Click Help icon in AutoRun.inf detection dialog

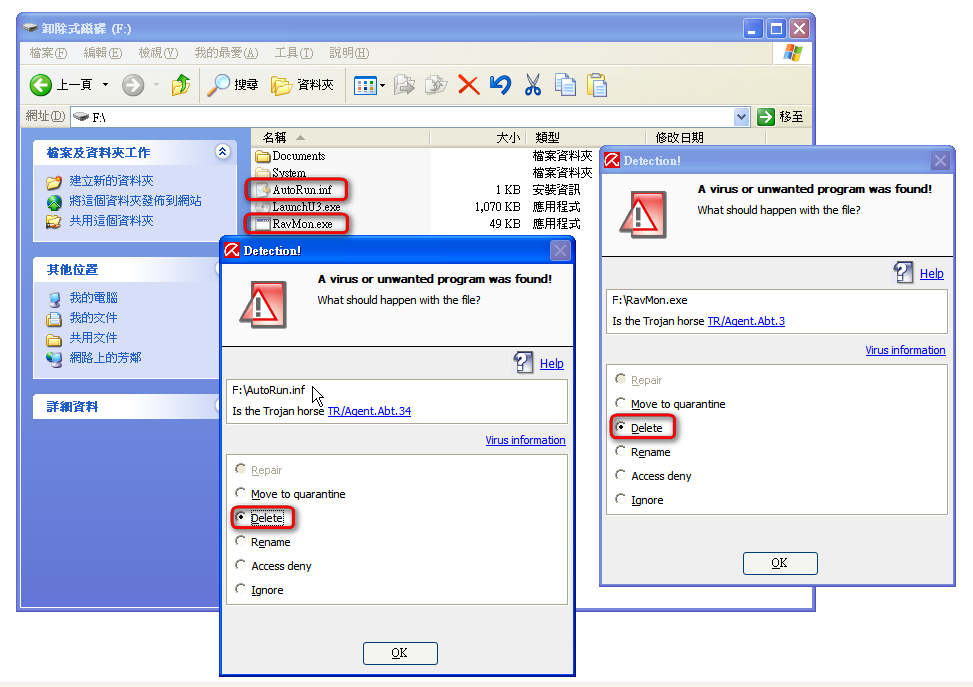(523, 362)
